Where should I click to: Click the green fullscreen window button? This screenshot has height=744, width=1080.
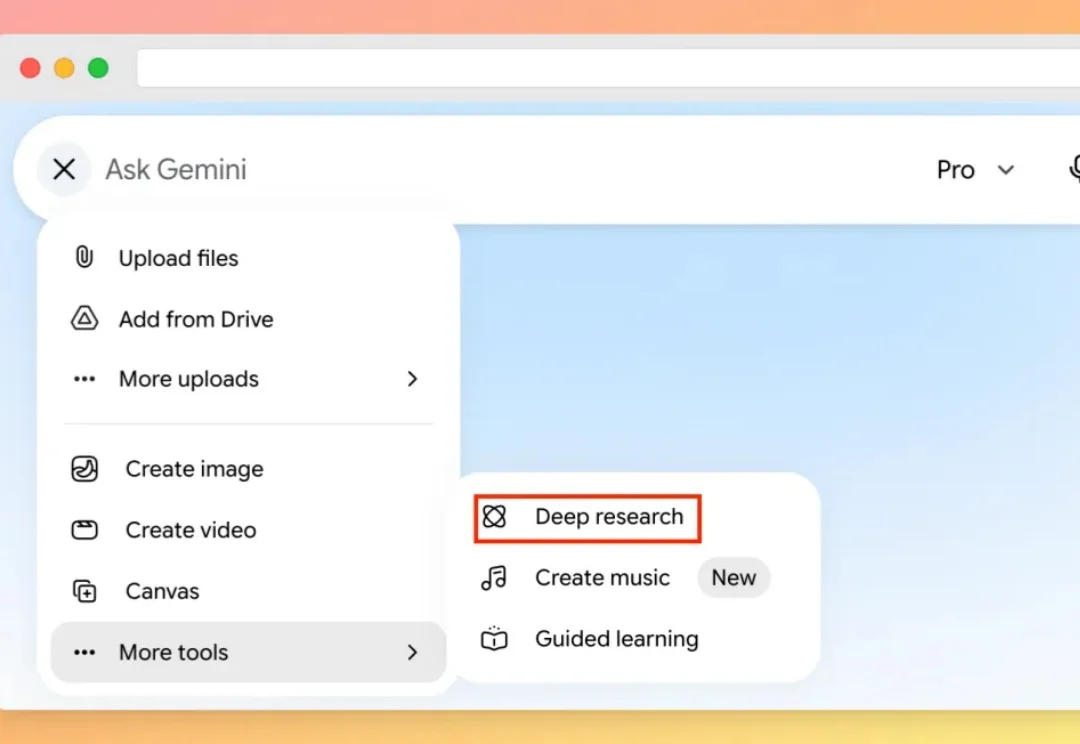tap(98, 68)
